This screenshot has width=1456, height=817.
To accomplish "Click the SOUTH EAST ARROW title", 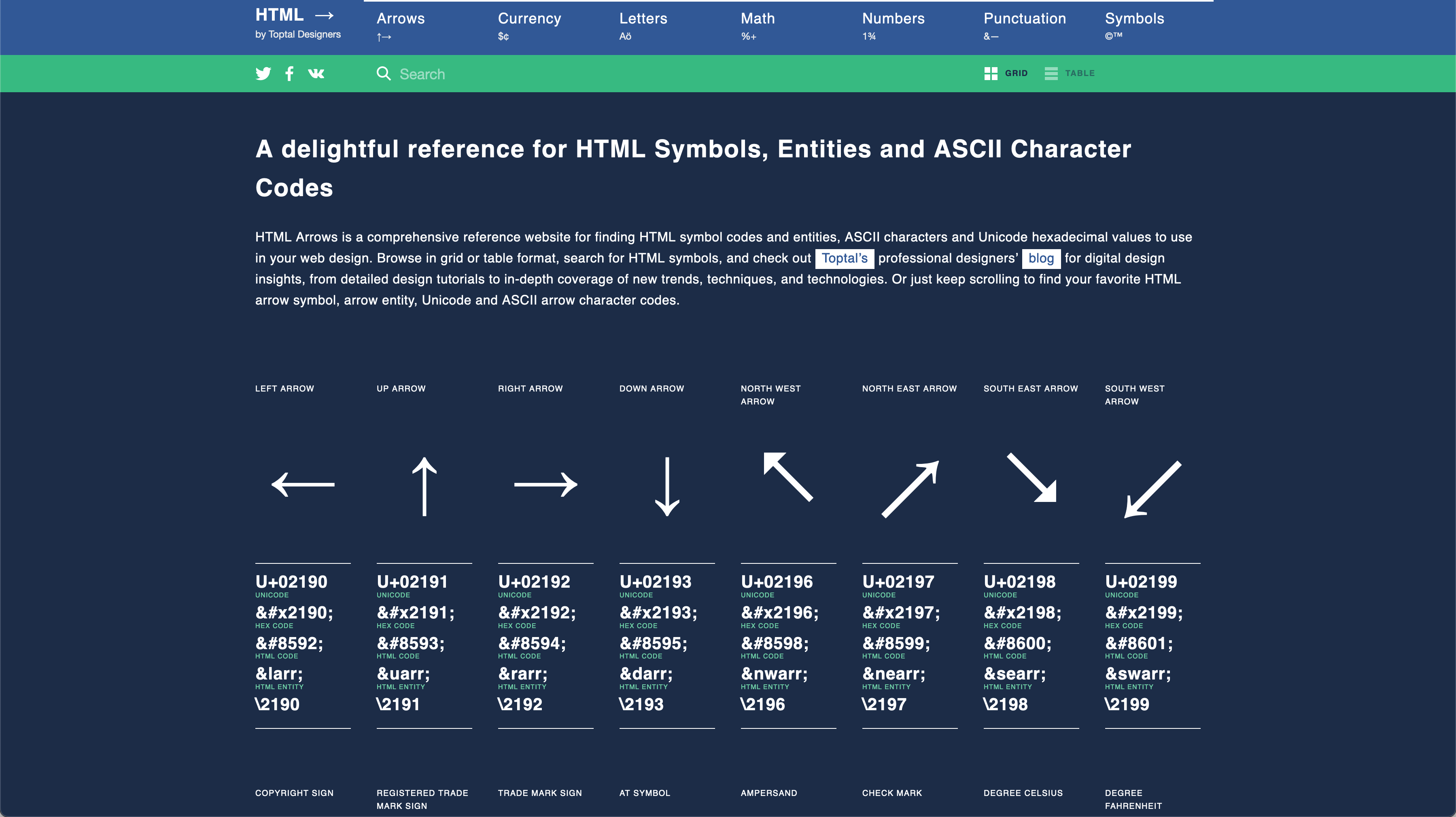I will pyautogui.click(x=1031, y=389).
